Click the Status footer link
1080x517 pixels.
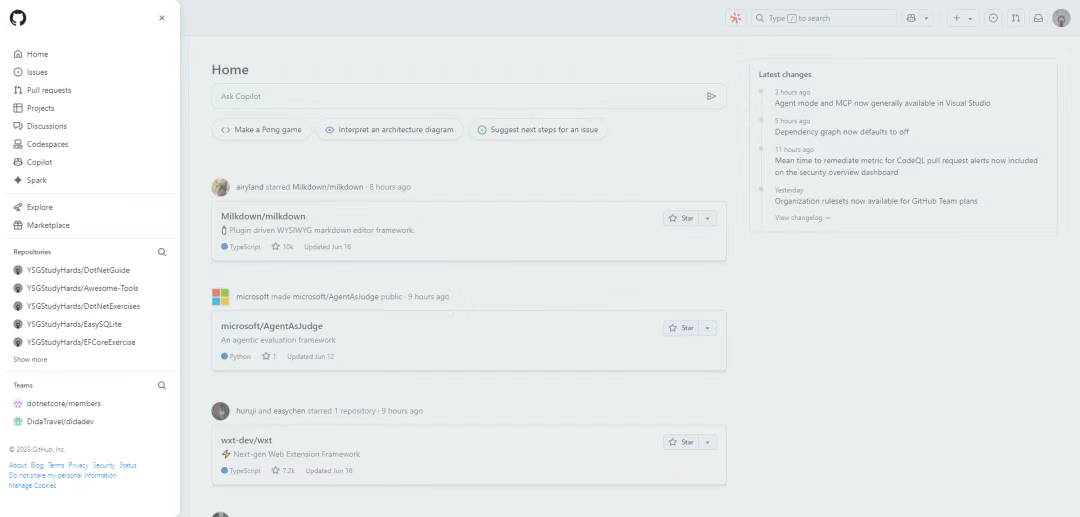(x=128, y=465)
